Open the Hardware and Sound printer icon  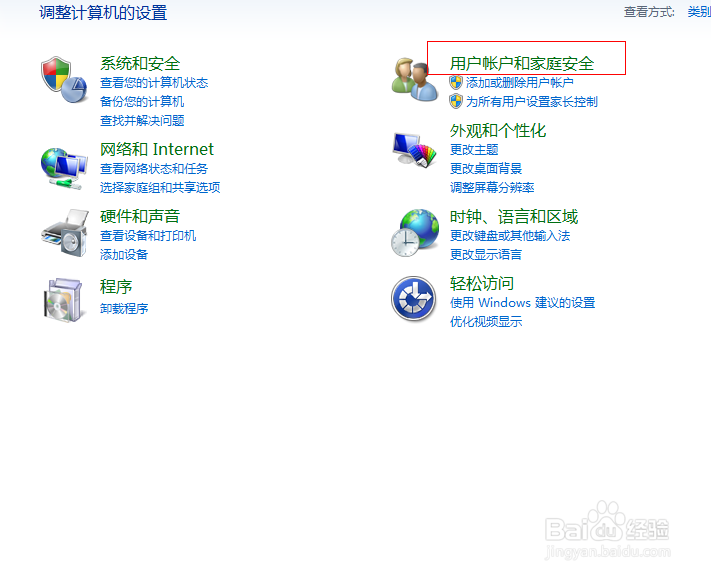pos(64,233)
